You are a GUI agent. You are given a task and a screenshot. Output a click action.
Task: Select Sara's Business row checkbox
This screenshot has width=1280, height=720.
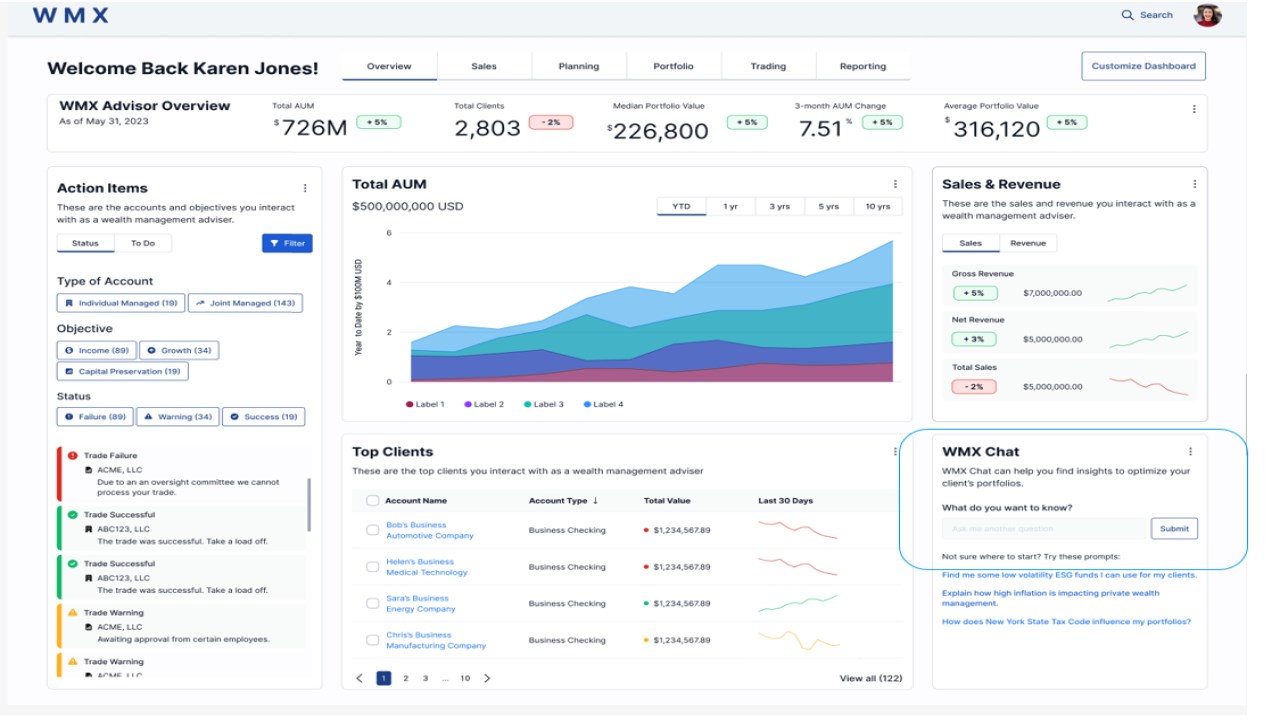pyautogui.click(x=372, y=604)
